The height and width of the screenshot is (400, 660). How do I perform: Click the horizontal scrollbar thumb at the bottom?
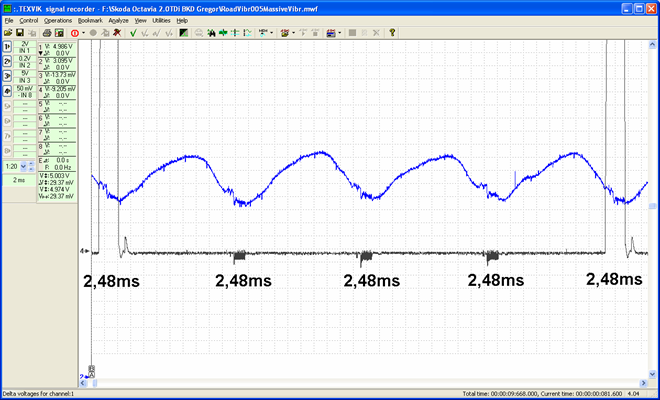point(95,383)
